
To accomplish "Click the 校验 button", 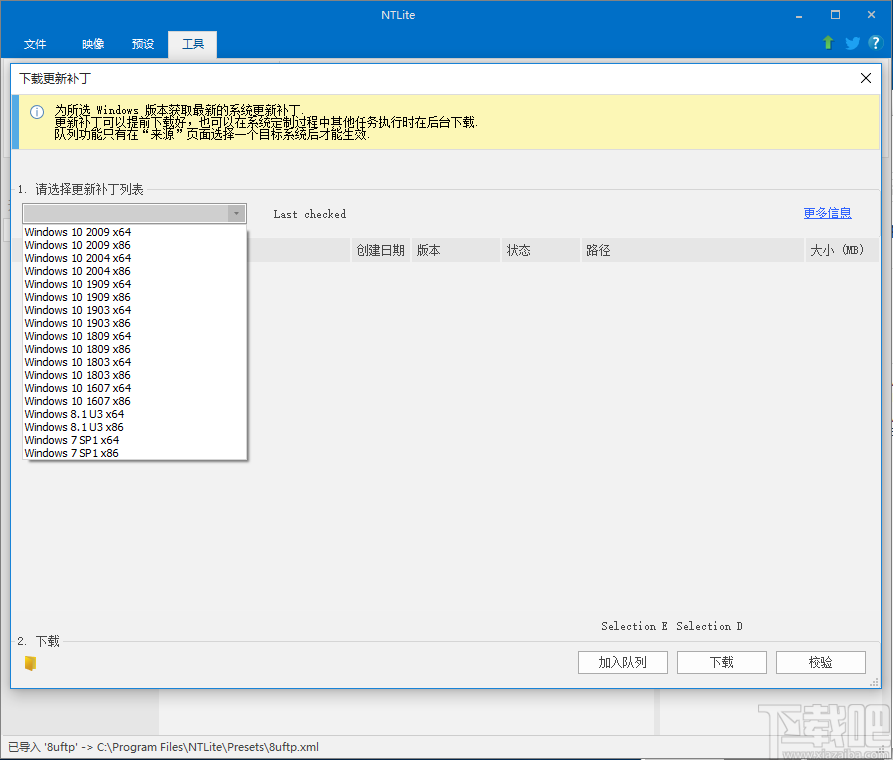I will (x=820, y=662).
